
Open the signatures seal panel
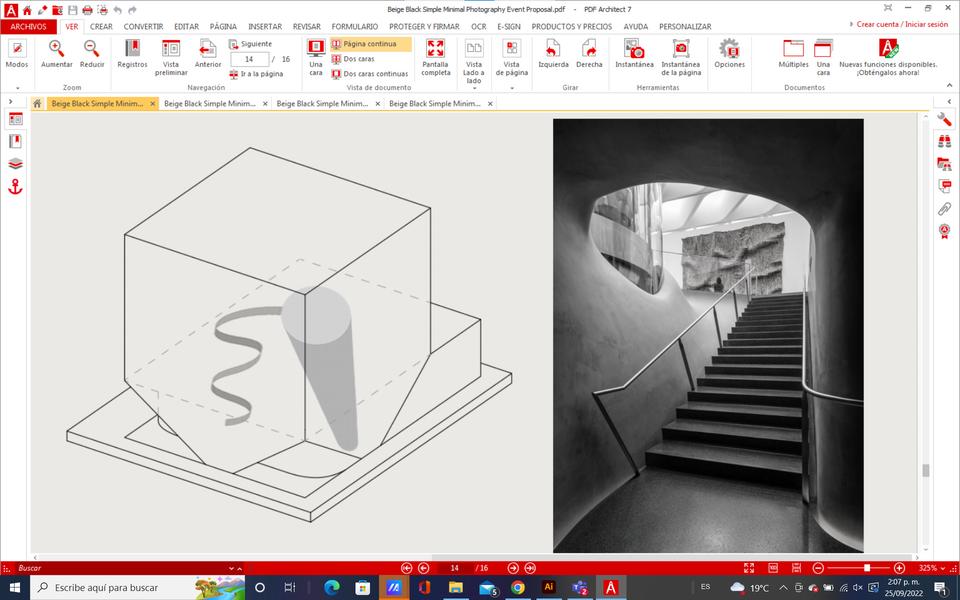tap(944, 231)
